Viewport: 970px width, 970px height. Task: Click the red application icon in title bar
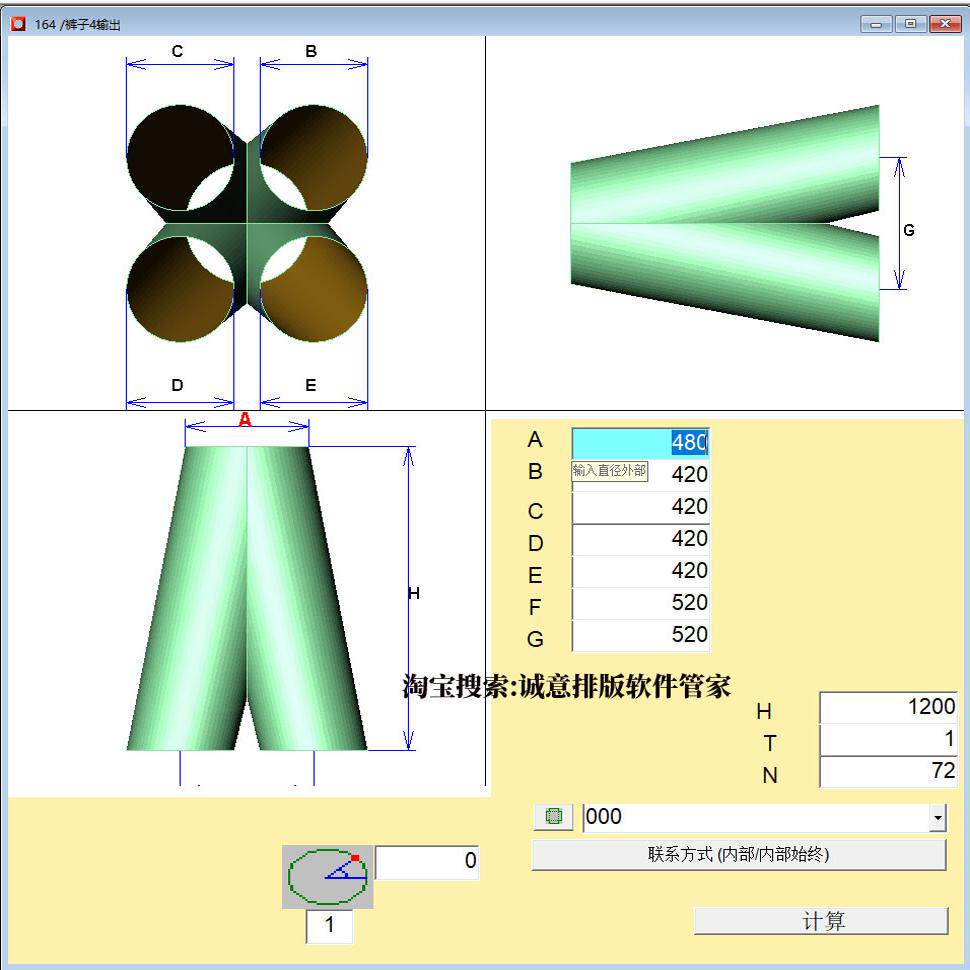pos(19,24)
